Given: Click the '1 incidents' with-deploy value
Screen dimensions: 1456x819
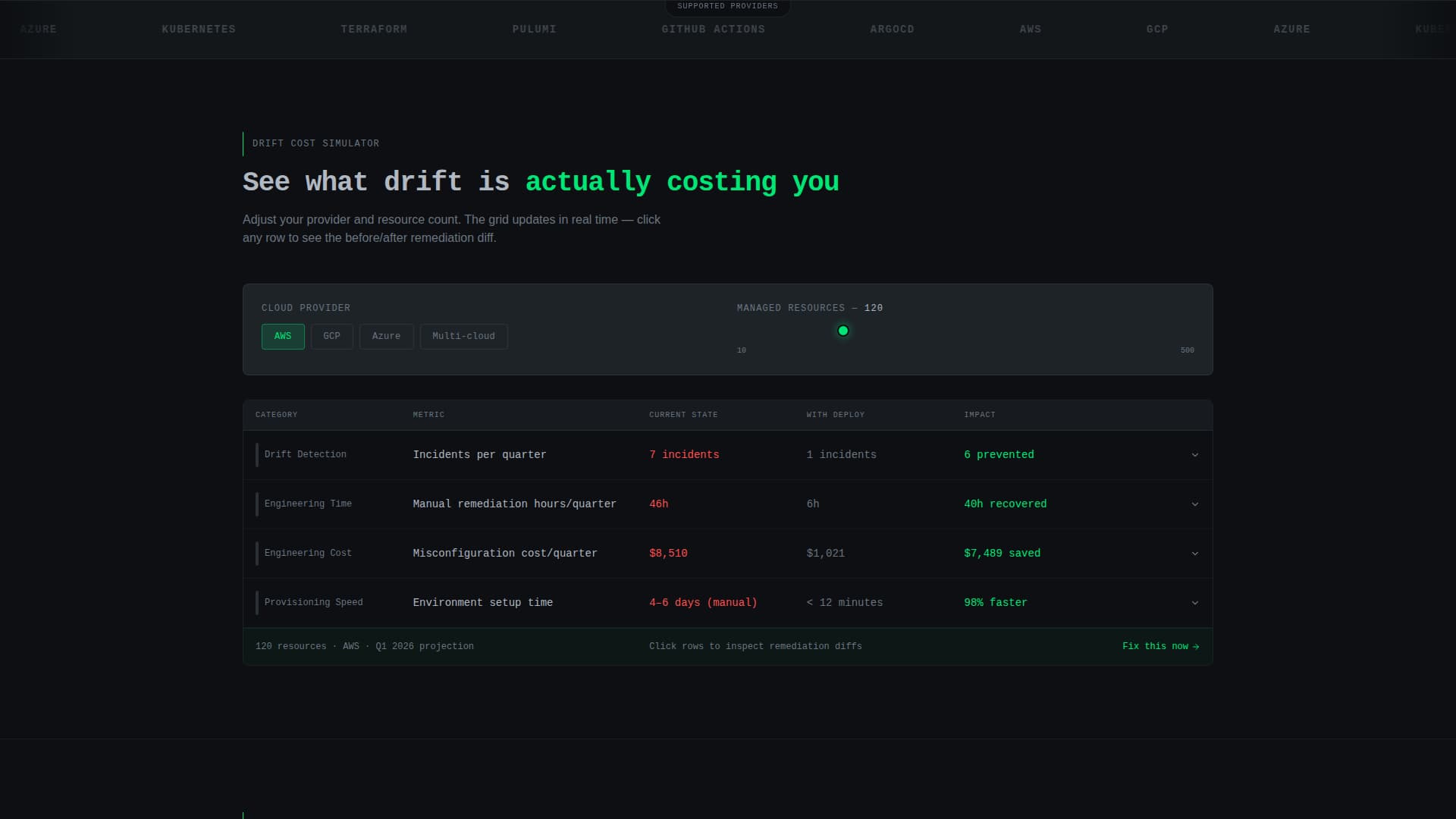Looking at the screenshot, I should [x=841, y=455].
